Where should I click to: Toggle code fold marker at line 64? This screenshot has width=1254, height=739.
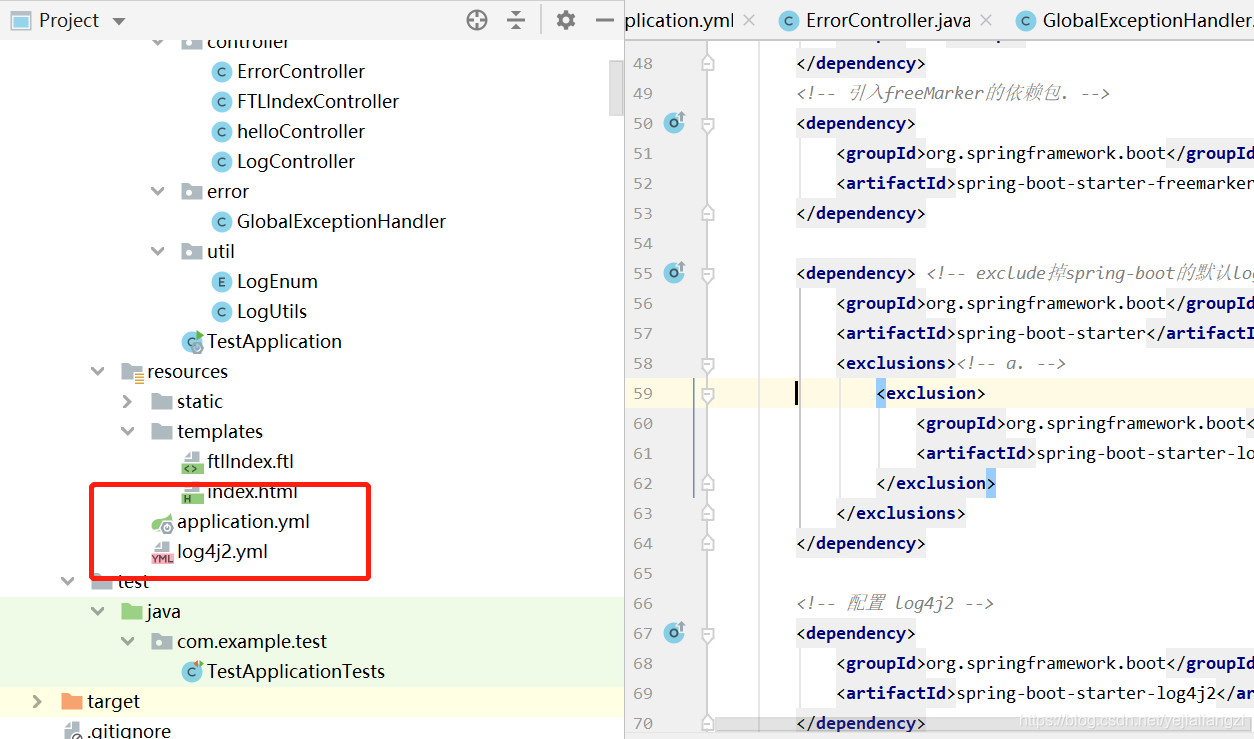[x=708, y=543]
